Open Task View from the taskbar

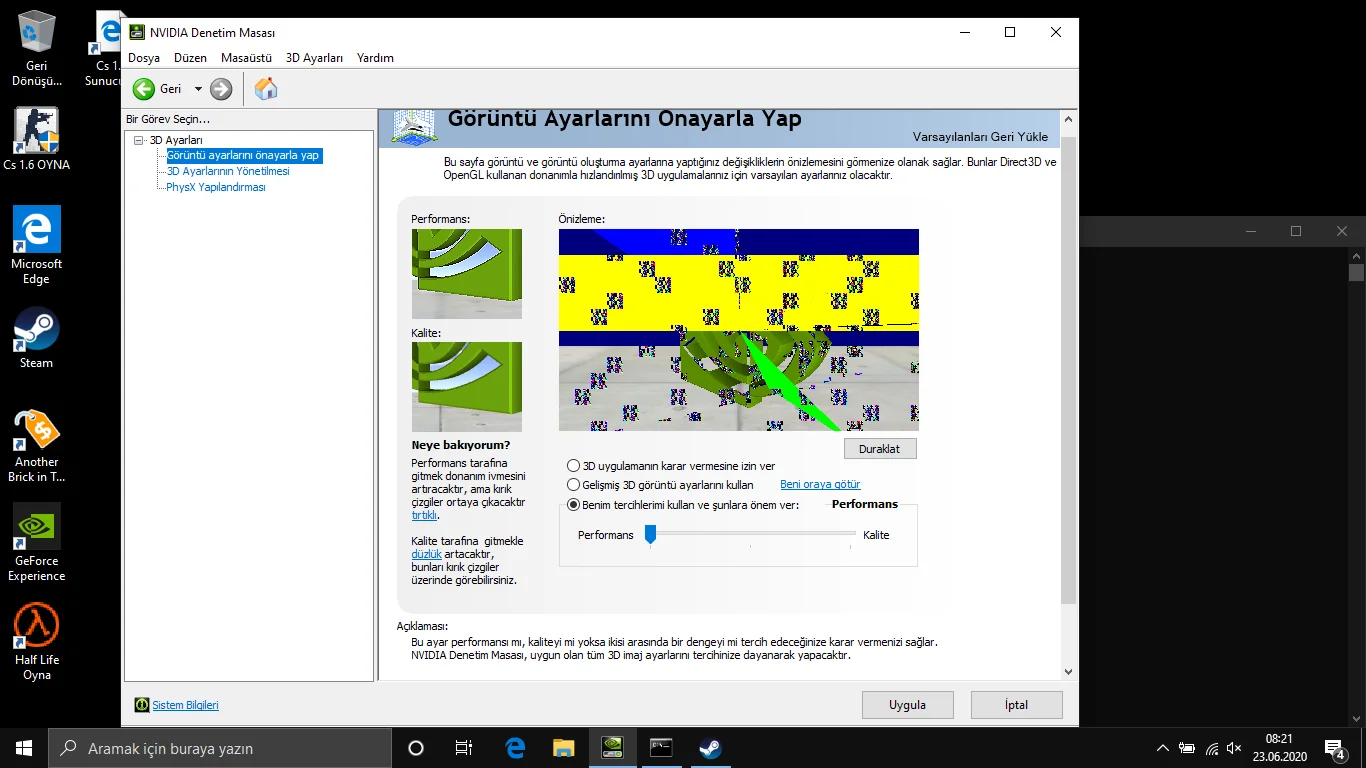coord(464,748)
